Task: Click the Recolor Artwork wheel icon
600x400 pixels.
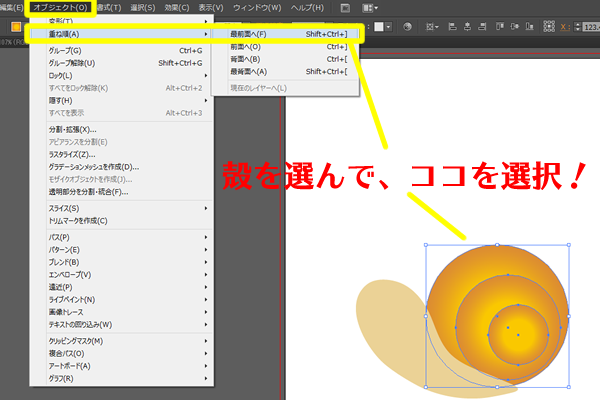Action: point(405,26)
